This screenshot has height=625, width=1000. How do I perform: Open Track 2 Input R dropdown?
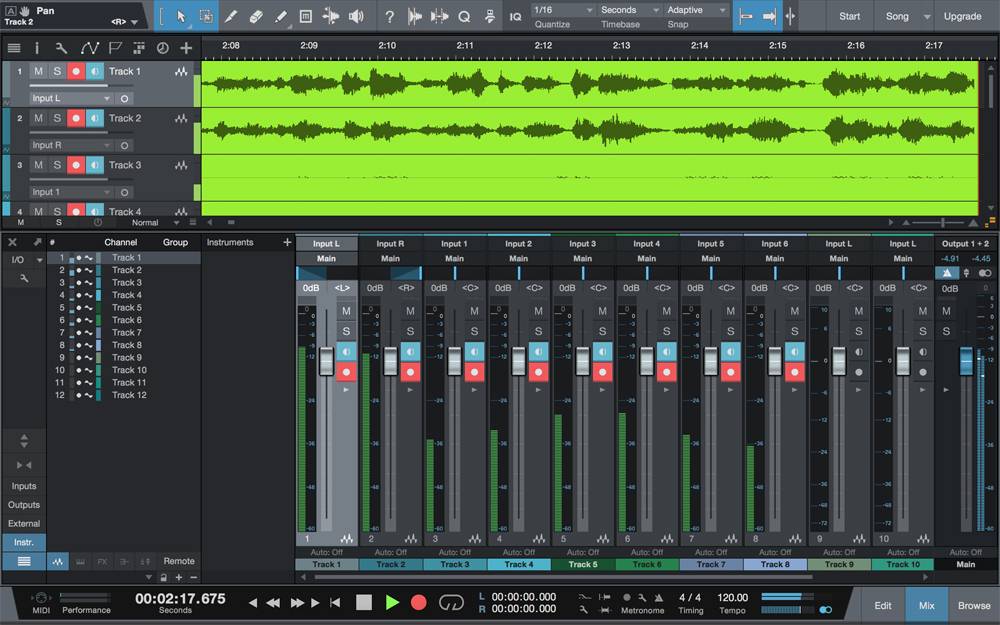pos(71,145)
